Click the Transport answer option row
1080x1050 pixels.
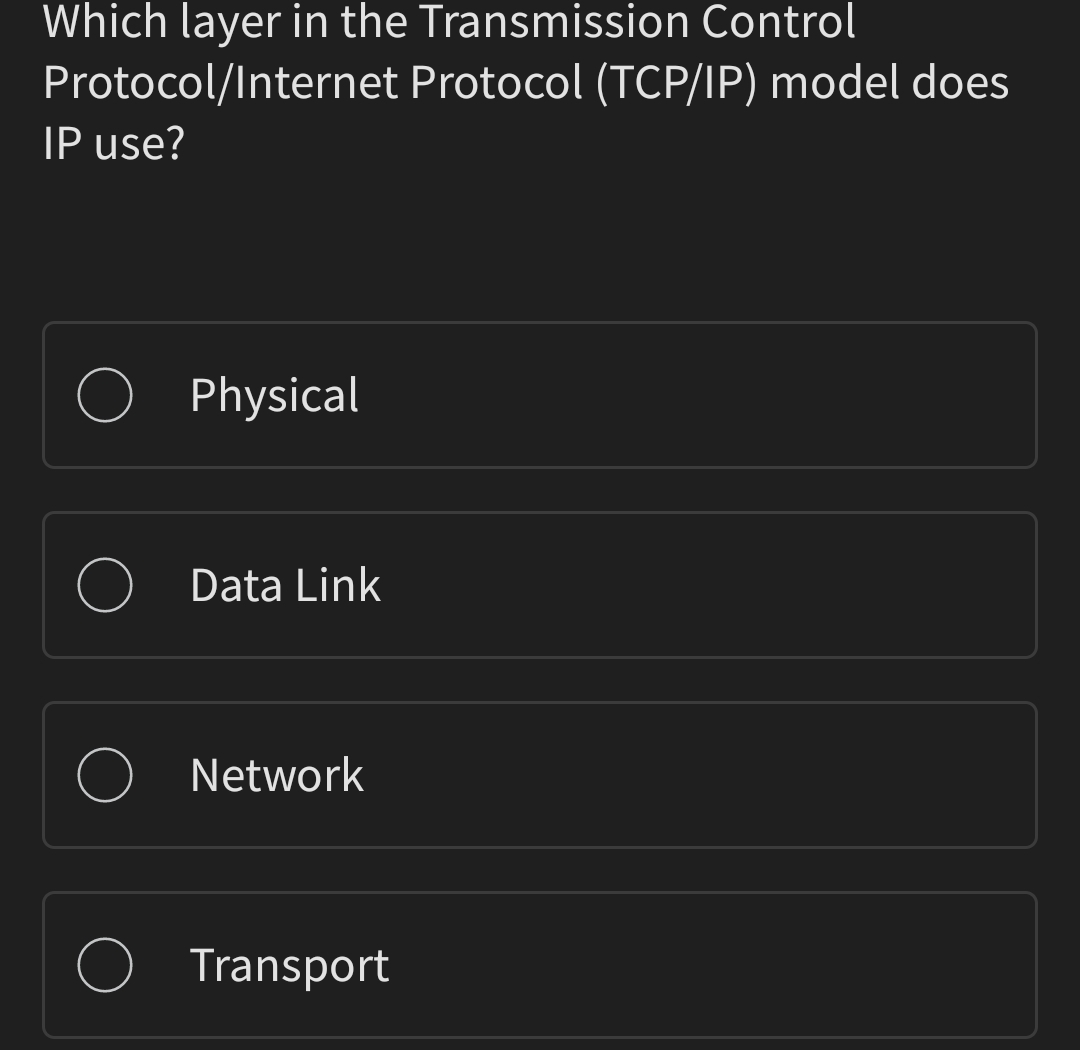[540, 964]
